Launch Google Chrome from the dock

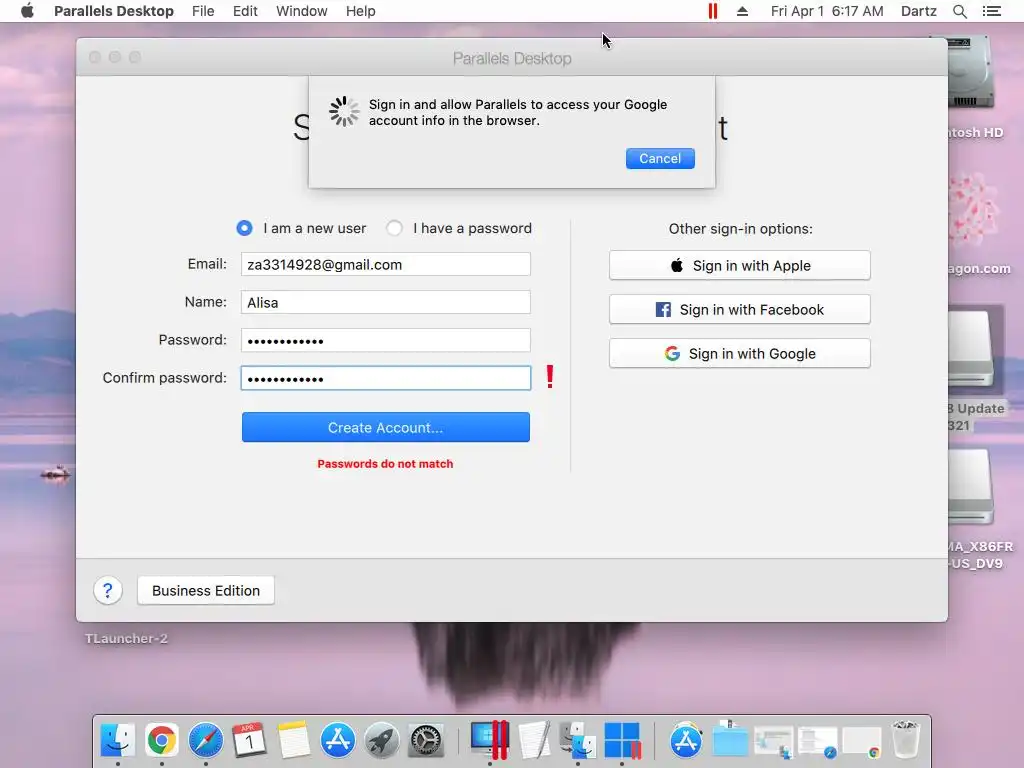pos(161,740)
